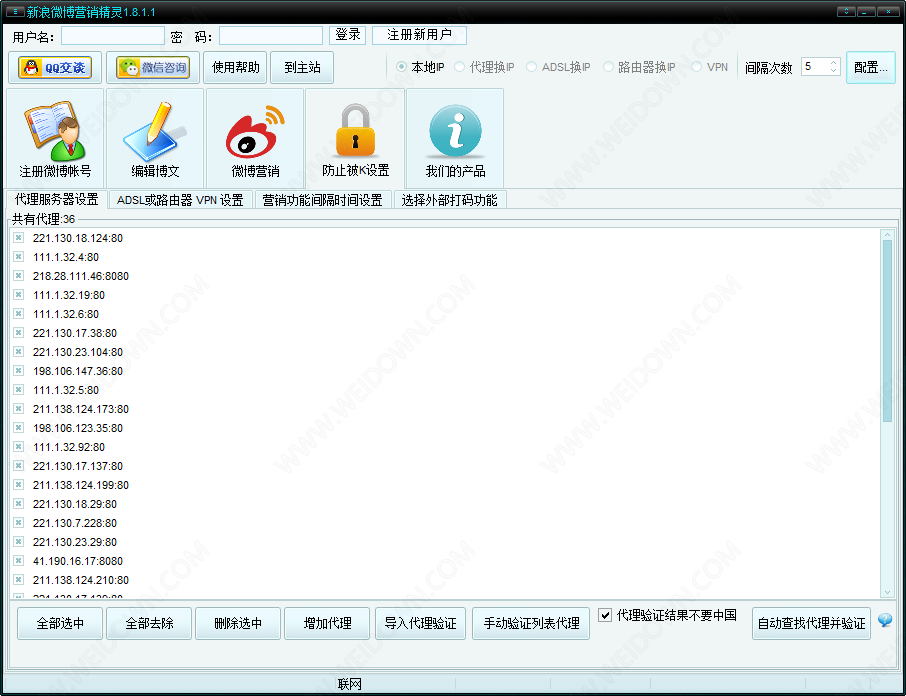The image size is (906, 696).
Task: Click the 注册新用户 button
Action: coord(419,35)
